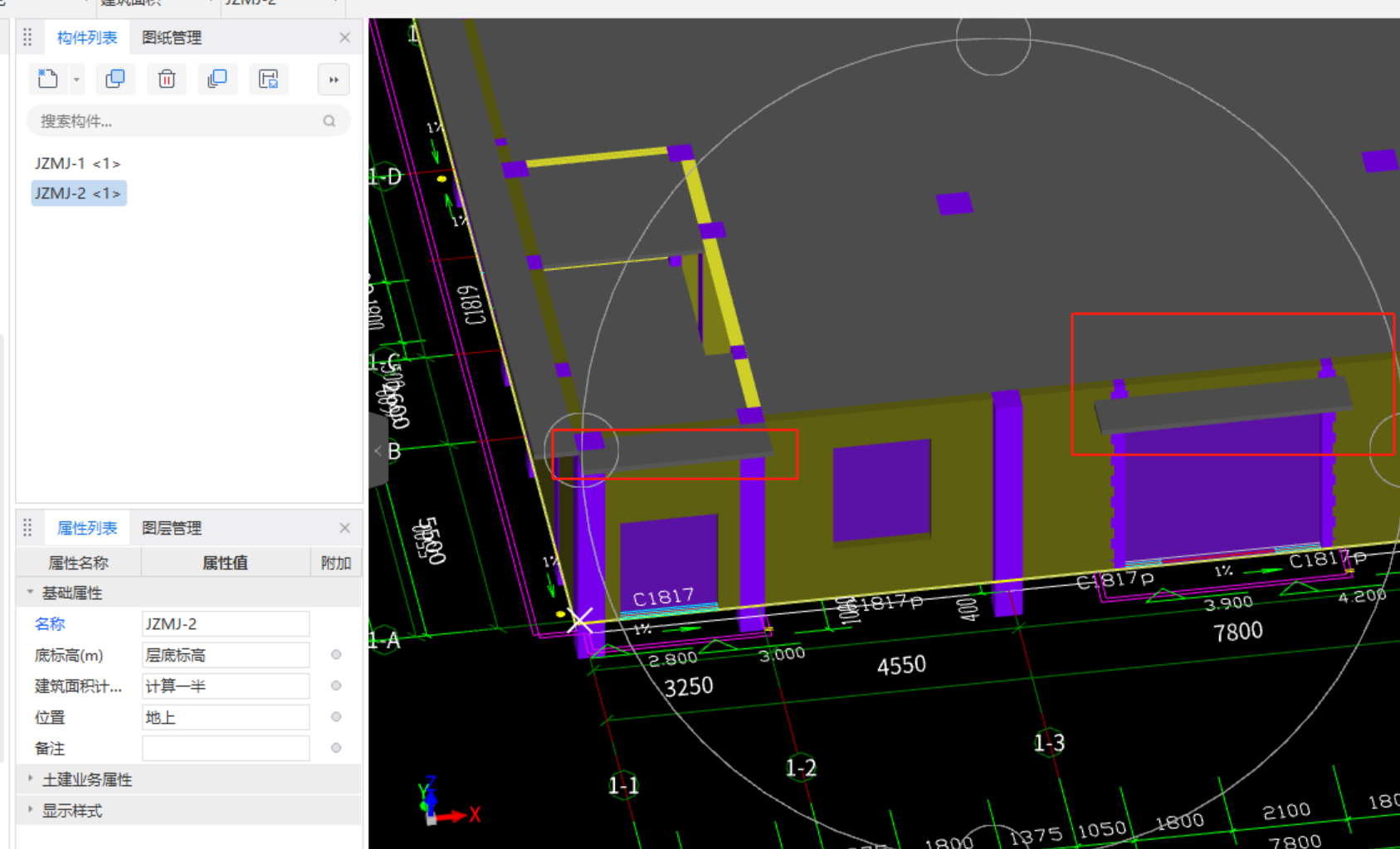Close the property list panel

pos(345,528)
